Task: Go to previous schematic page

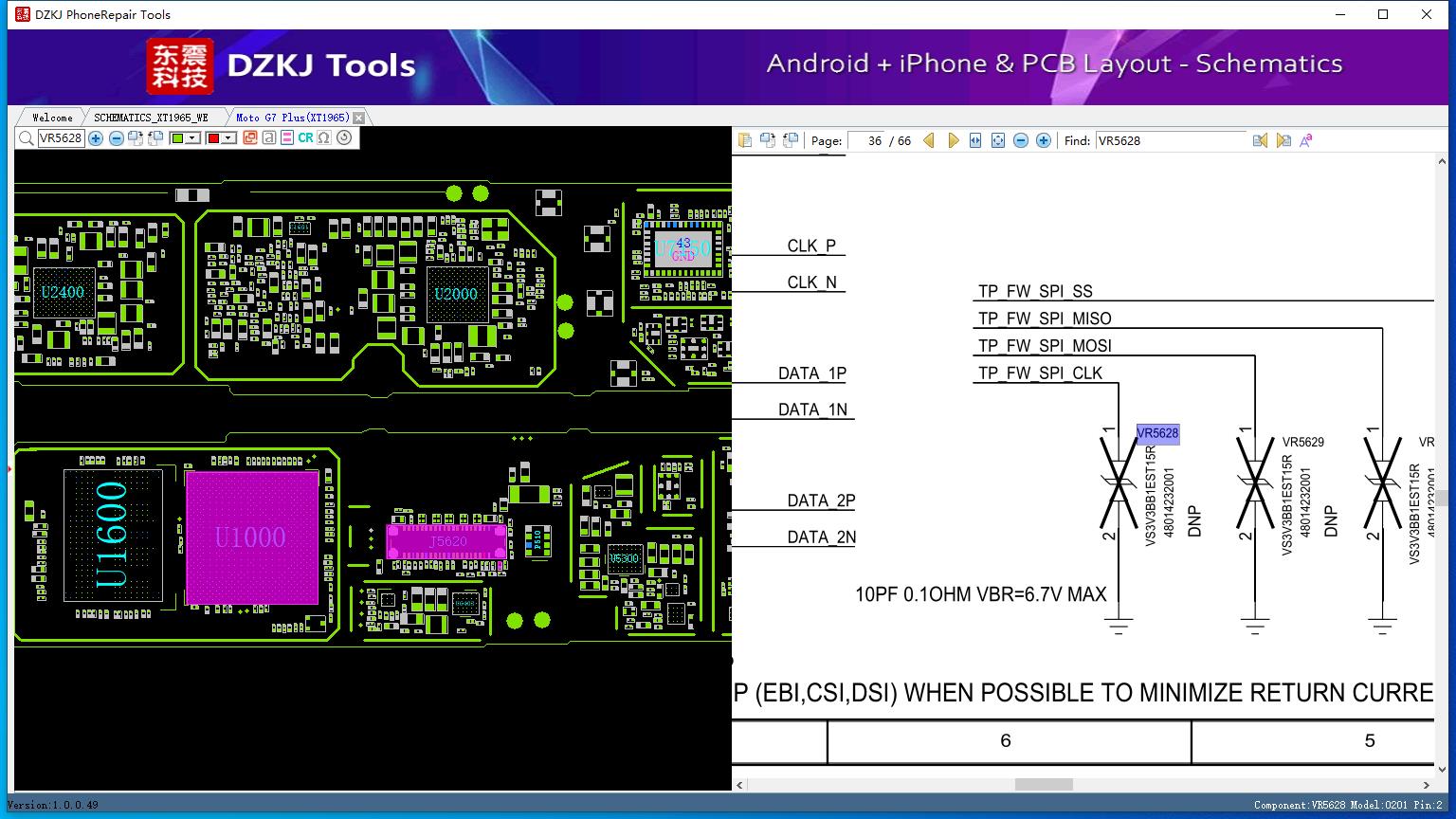Action: pyautogui.click(x=929, y=140)
